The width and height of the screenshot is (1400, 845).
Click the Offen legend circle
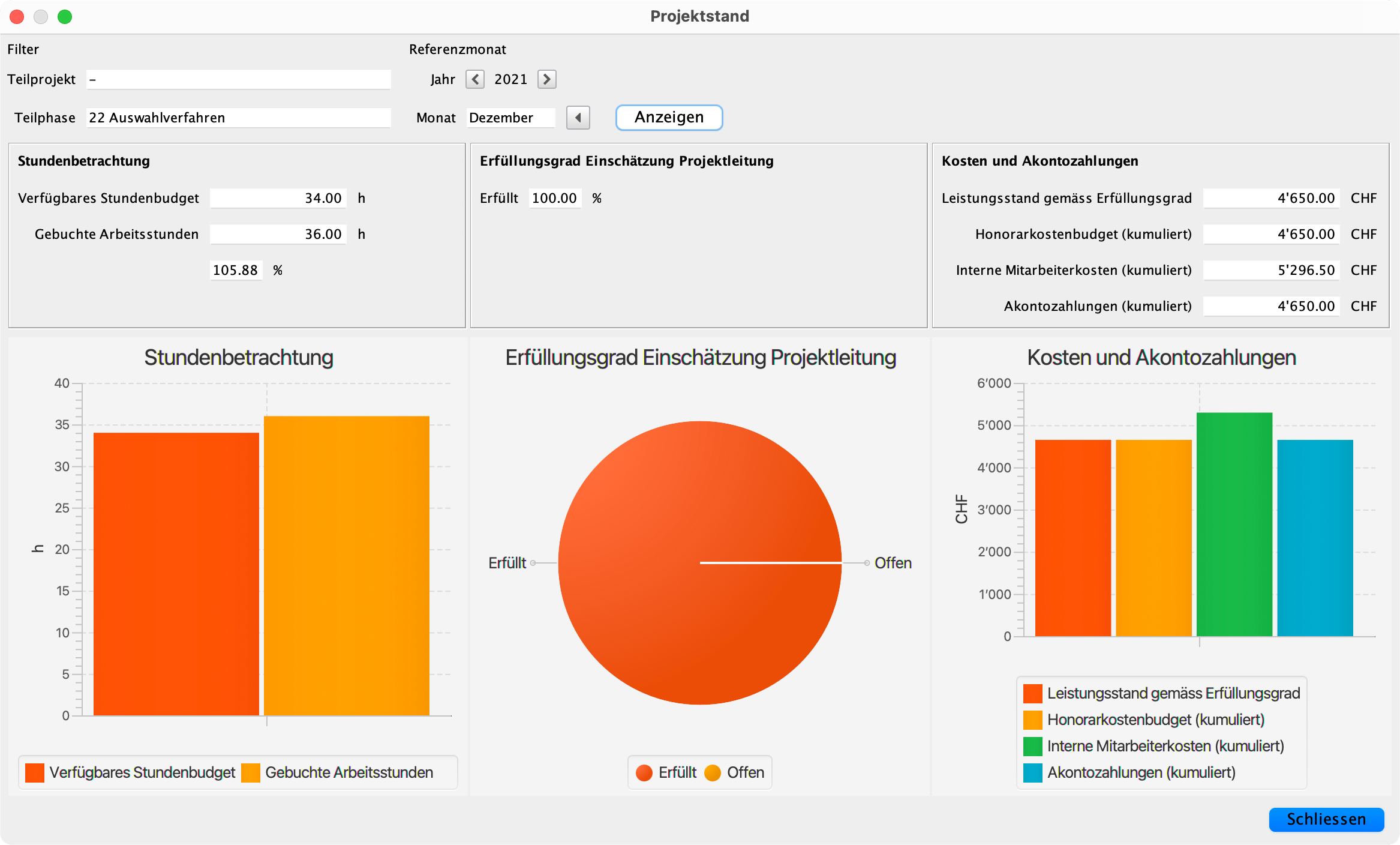tap(713, 773)
